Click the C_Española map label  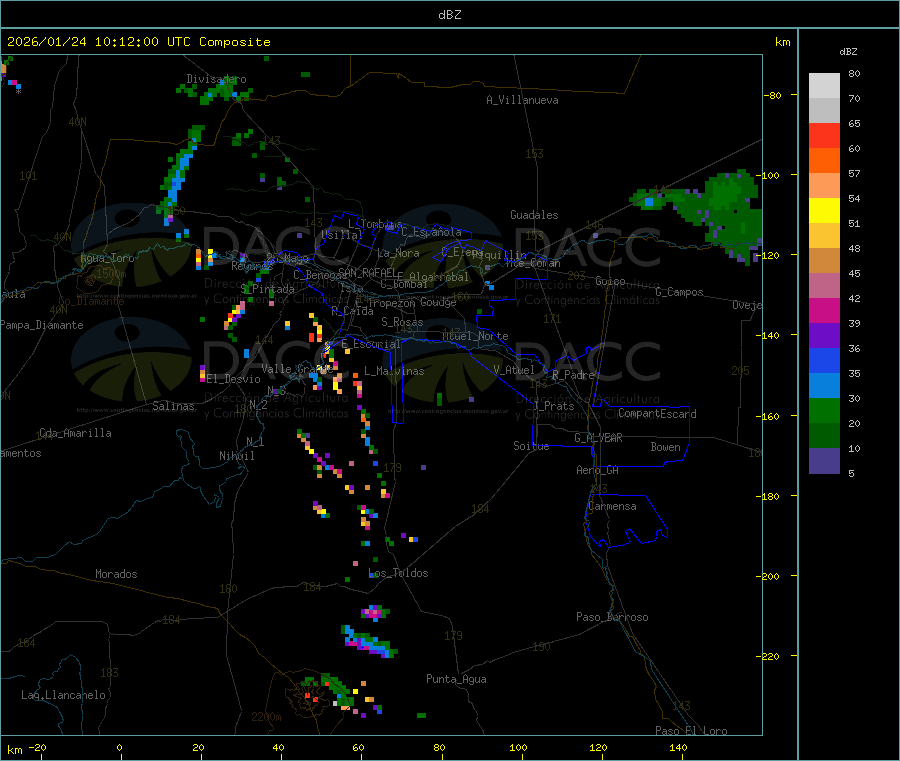(432, 232)
